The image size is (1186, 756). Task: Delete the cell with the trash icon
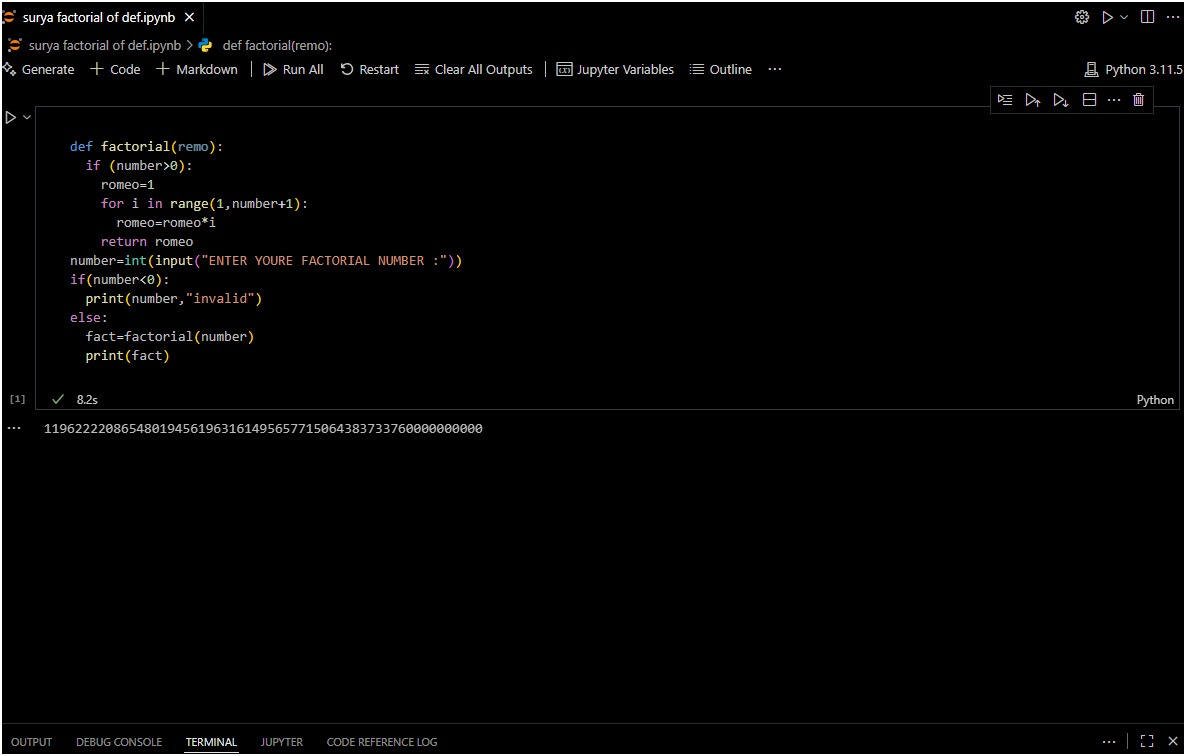(1138, 100)
